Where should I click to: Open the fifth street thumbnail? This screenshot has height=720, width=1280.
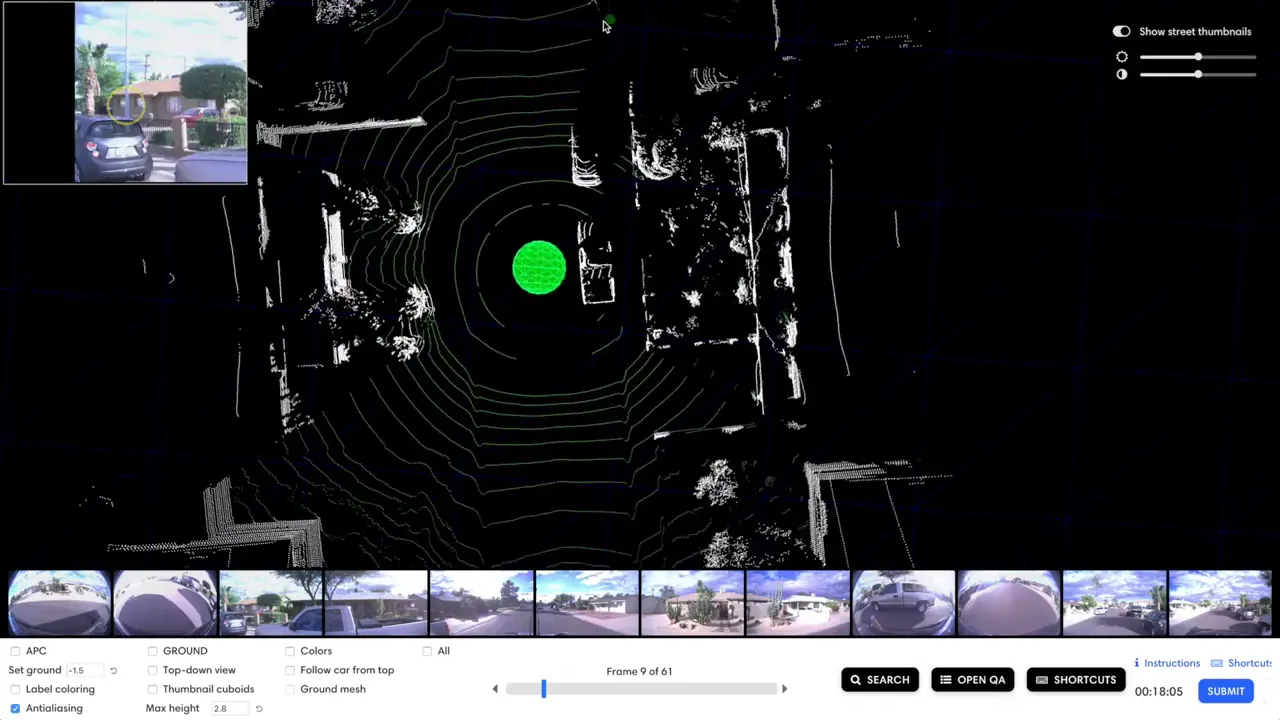point(481,603)
